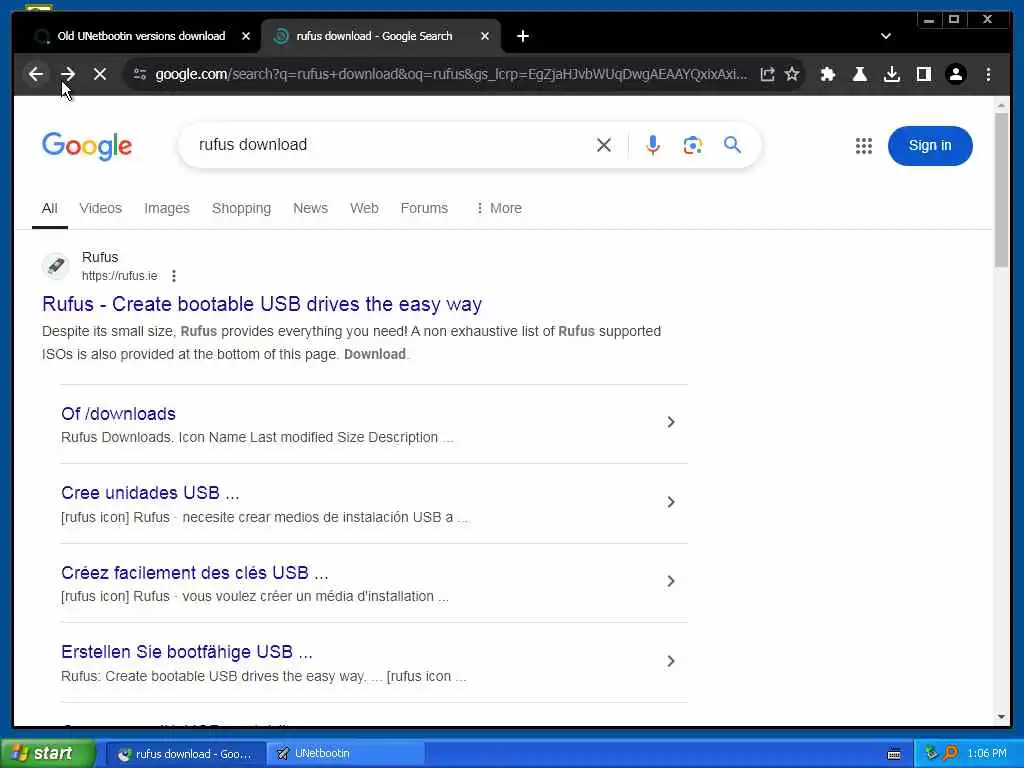
Task: Close the rufus download Google Search tab
Action: click(485, 36)
